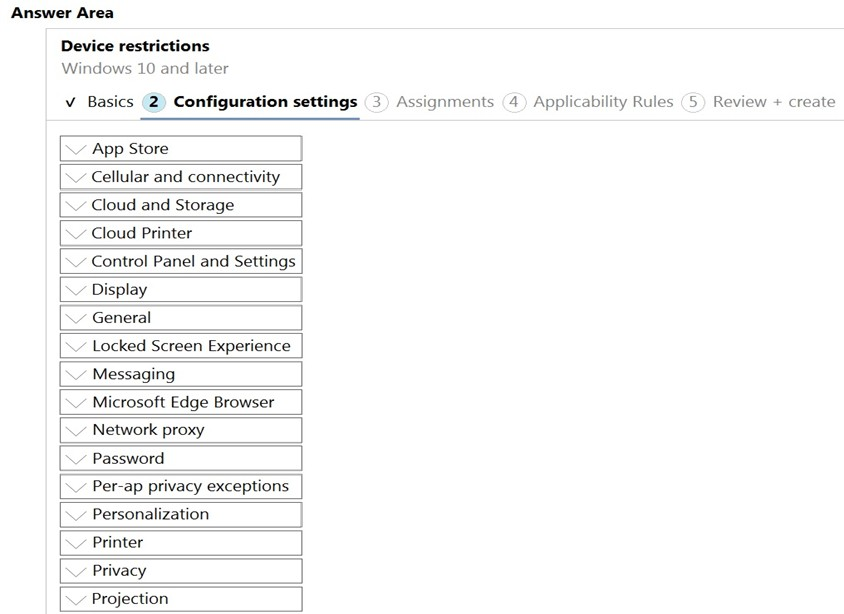Expand the Cloud Printer category

[x=181, y=233]
